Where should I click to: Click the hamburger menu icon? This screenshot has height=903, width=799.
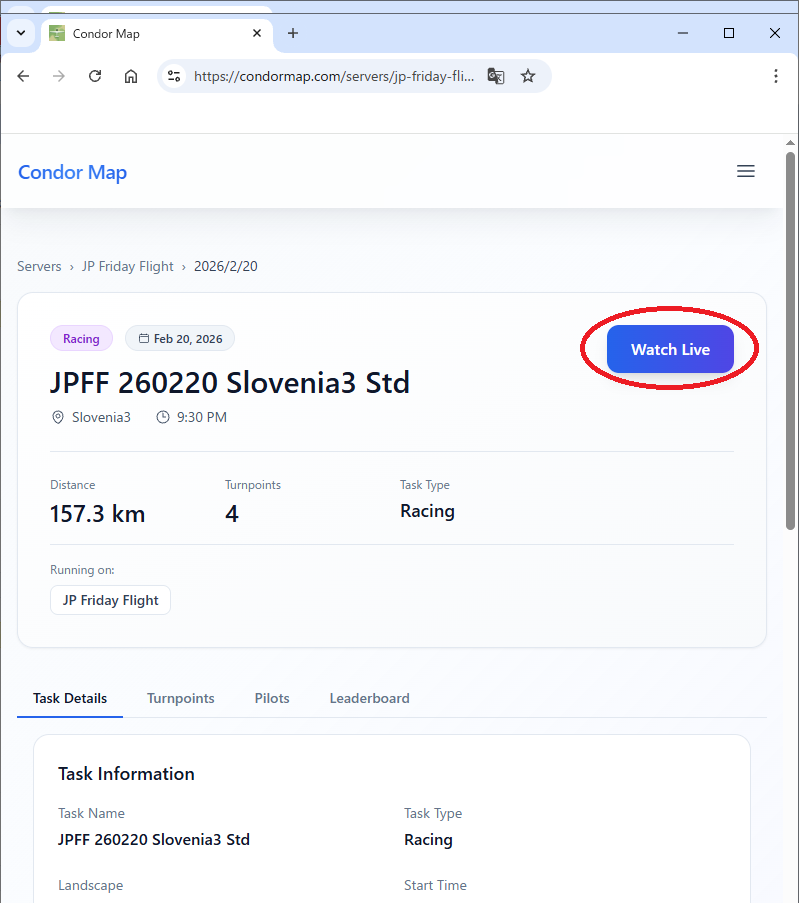click(x=745, y=171)
